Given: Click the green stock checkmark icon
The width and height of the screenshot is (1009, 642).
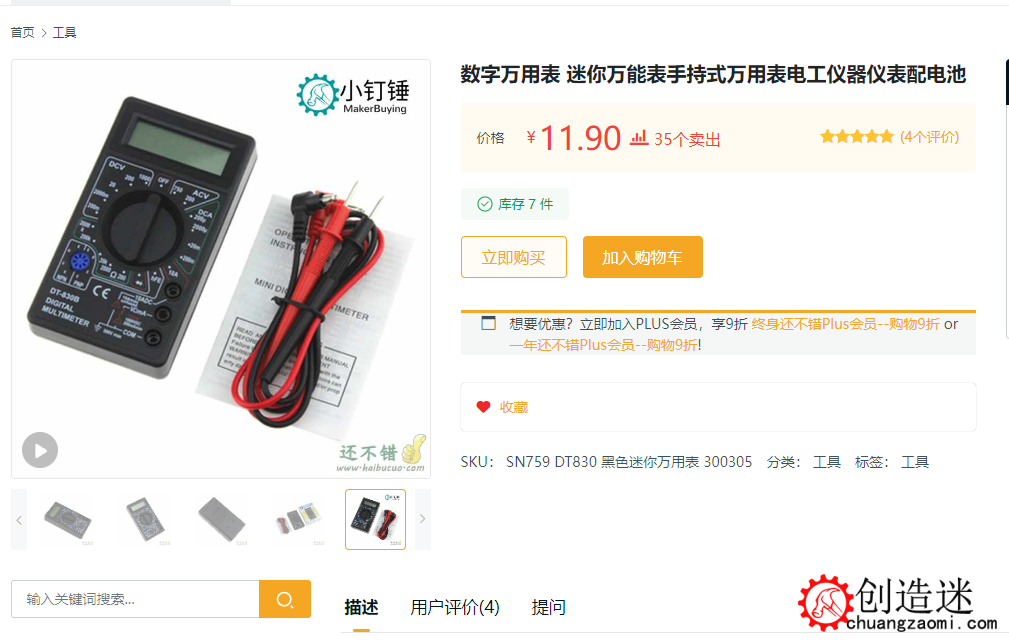Looking at the screenshot, I should 485,204.
